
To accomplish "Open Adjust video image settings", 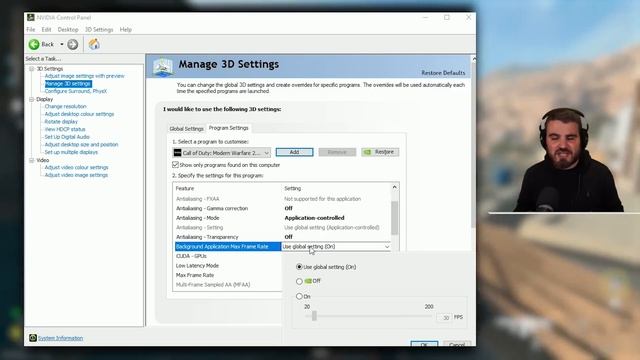I will pyautogui.click(x=76, y=175).
